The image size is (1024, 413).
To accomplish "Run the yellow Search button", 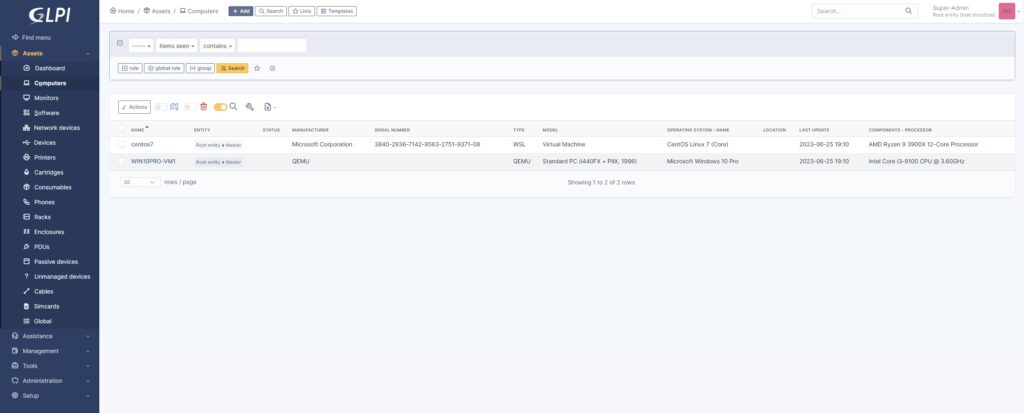I will (232, 68).
